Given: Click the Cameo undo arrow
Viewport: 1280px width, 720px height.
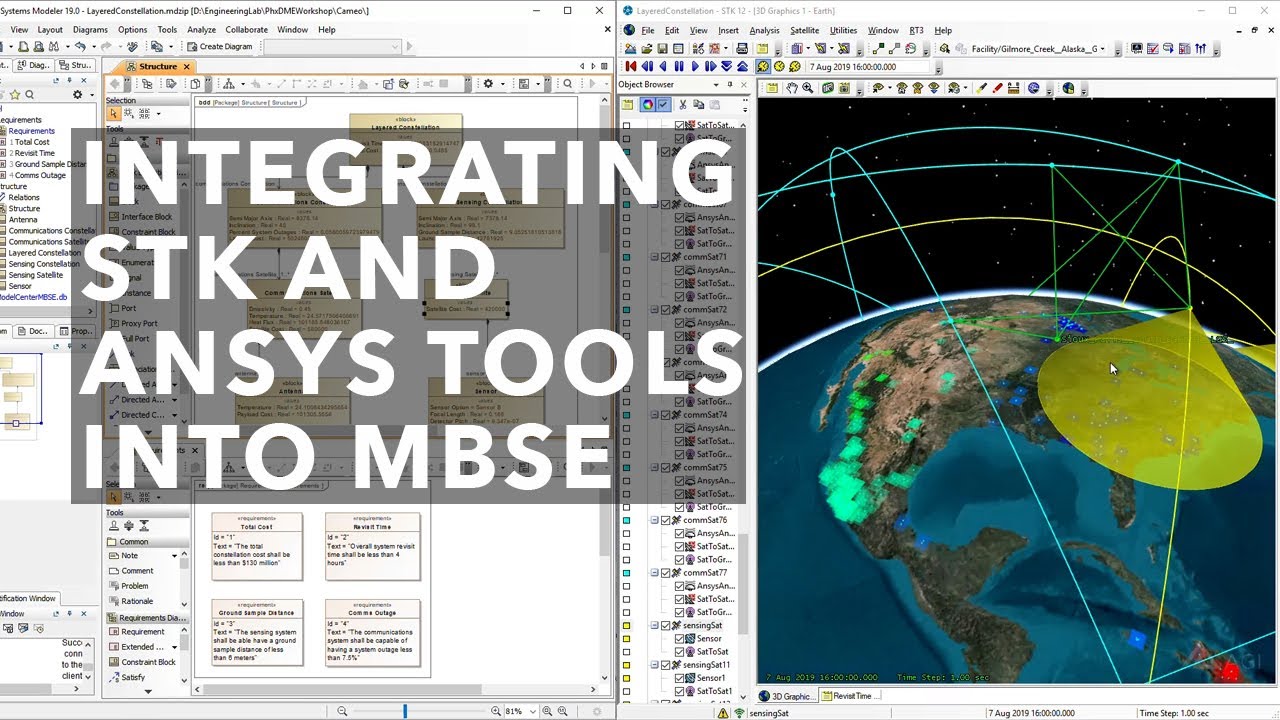Looking at the screenshot, I should coord(80,46).
